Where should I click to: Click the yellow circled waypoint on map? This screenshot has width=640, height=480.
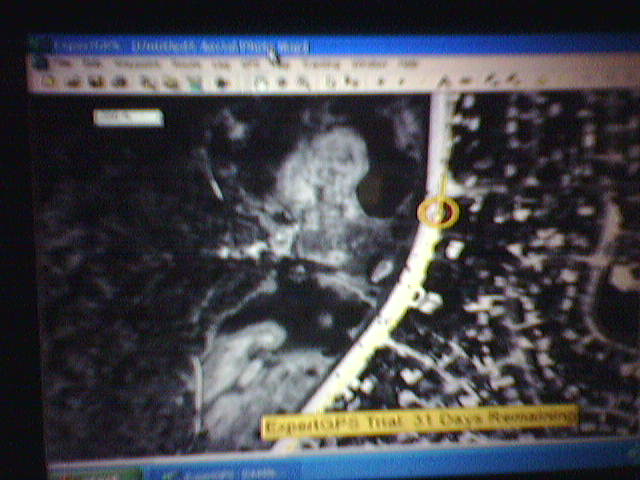click(437, 212)
